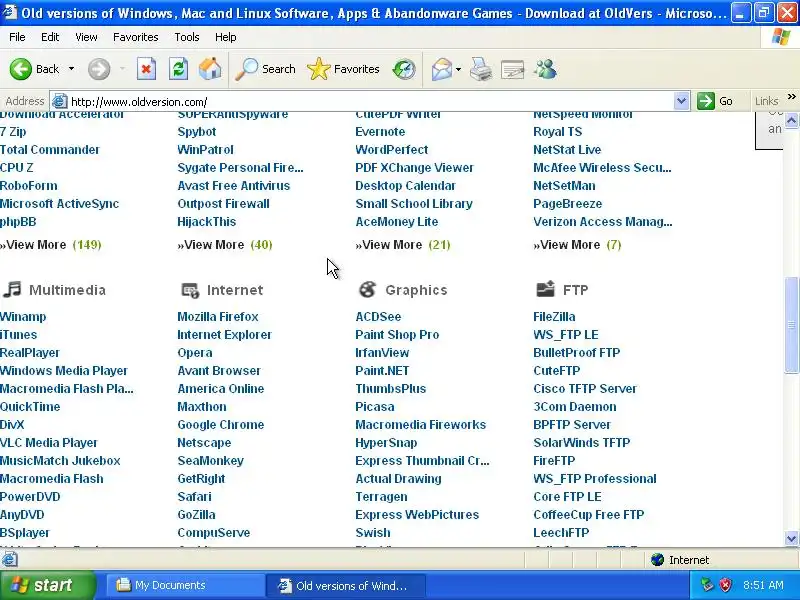Open the ACDSee link
The width and height of the screenshot is (800, 600).
click(378, 316)
